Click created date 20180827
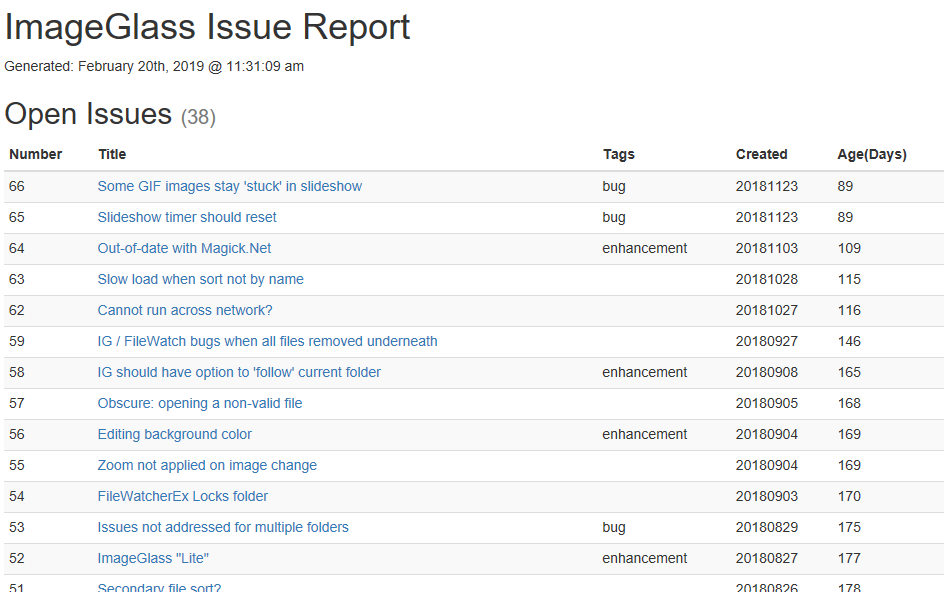 point(767,558)
